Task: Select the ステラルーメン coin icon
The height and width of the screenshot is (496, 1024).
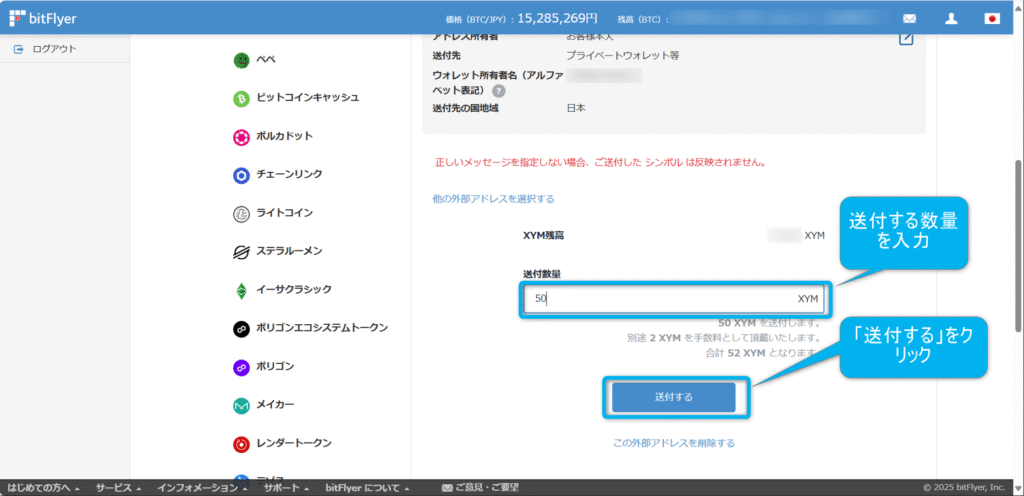Action: click(x=242, y=253)
